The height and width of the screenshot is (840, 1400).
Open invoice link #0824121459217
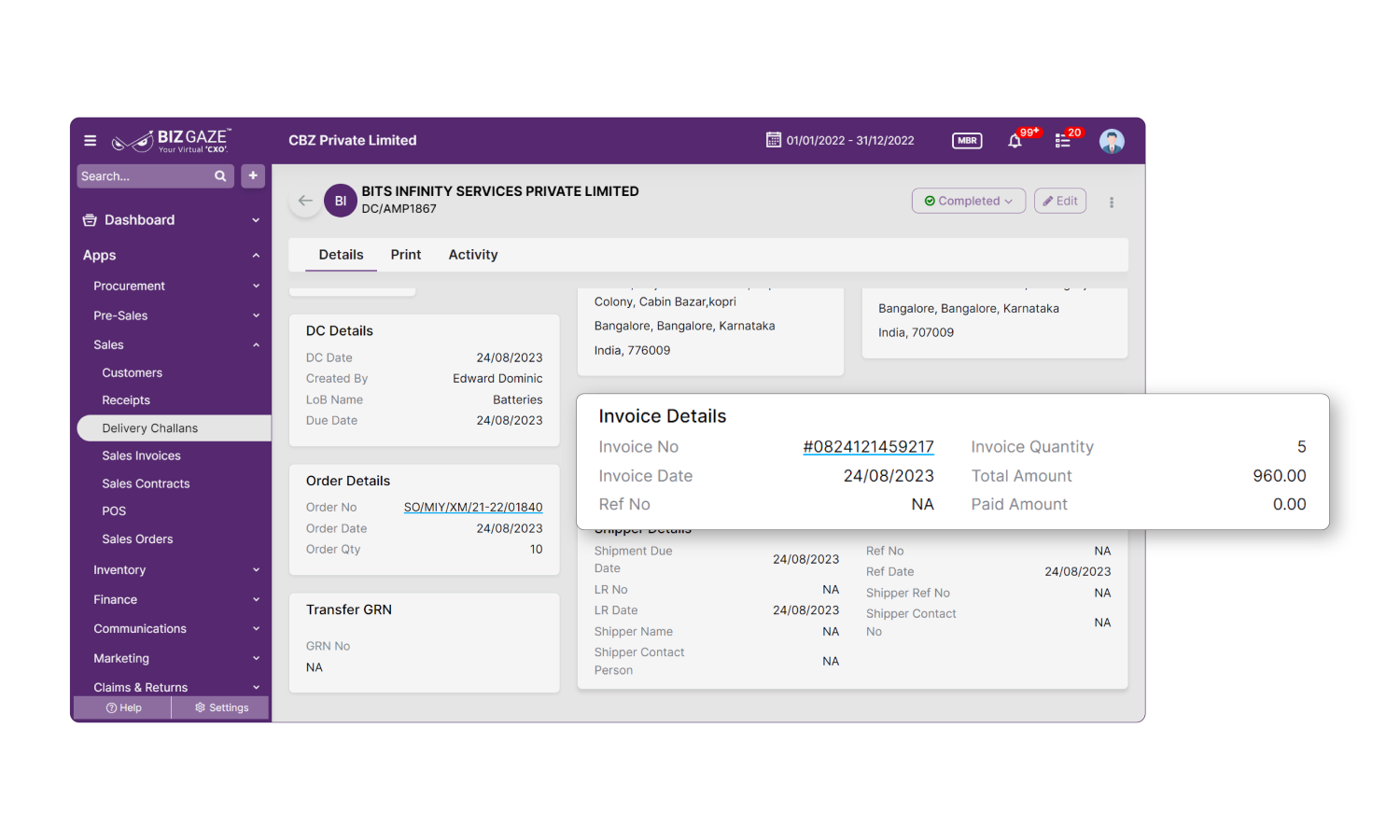coord(868,447)
